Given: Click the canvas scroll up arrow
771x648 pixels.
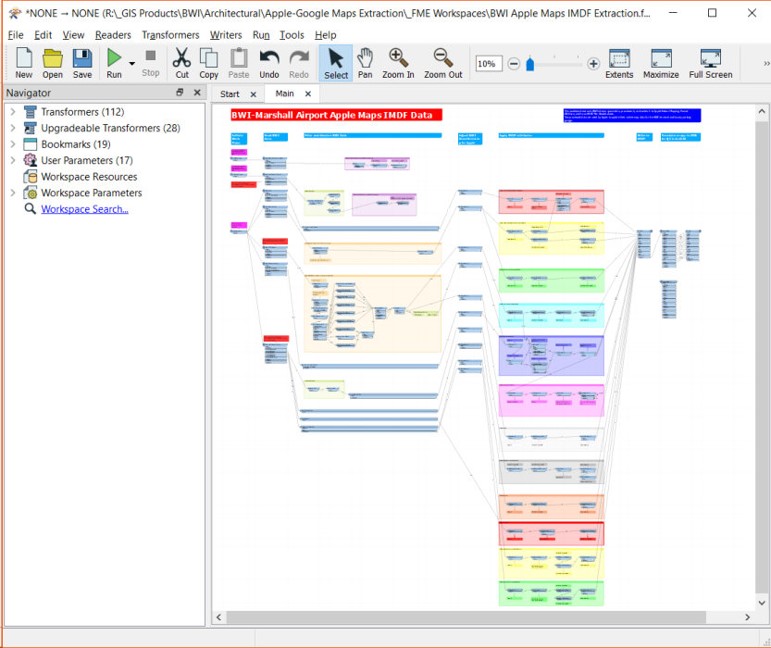Looking at the screenshot, I should [761, 112].
